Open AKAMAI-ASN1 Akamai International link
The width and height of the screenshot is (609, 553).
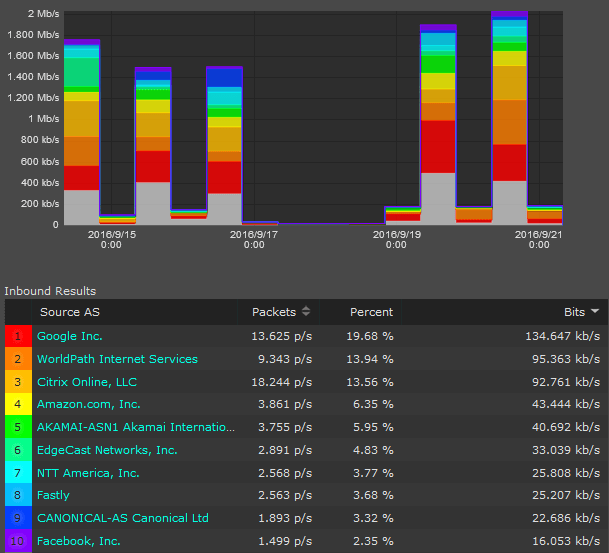(x=136, y=427)
